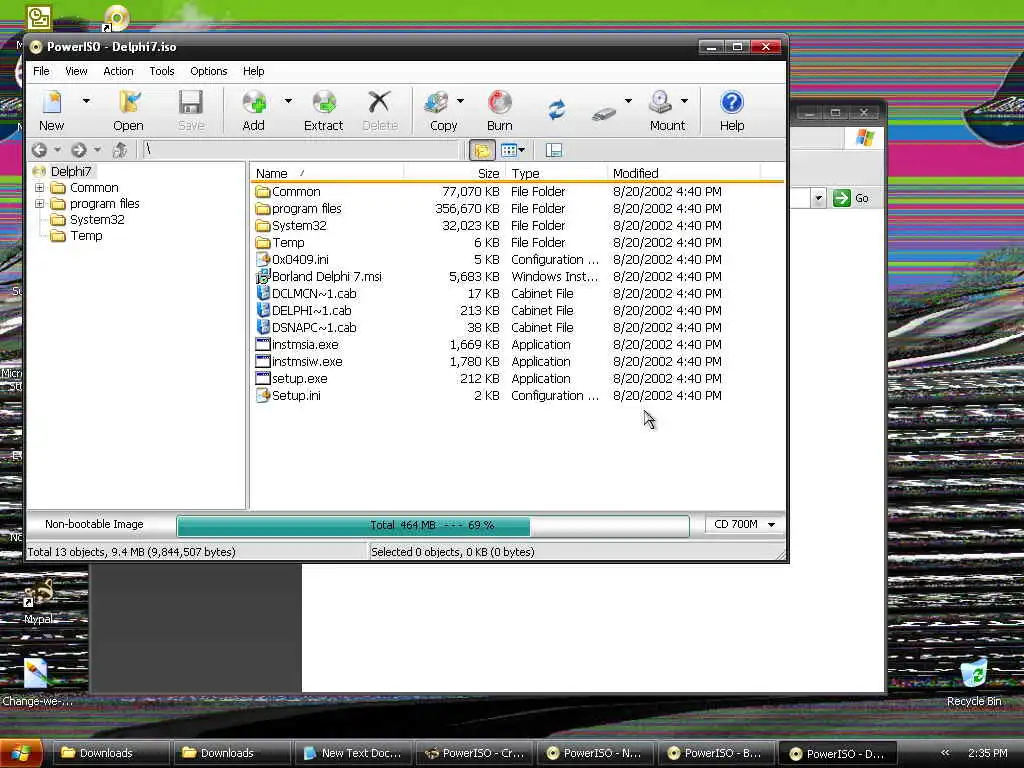Screen dimensions: 1024x768
Task: Select System32 in the folder tree
Action: click(x=97, y=219)
